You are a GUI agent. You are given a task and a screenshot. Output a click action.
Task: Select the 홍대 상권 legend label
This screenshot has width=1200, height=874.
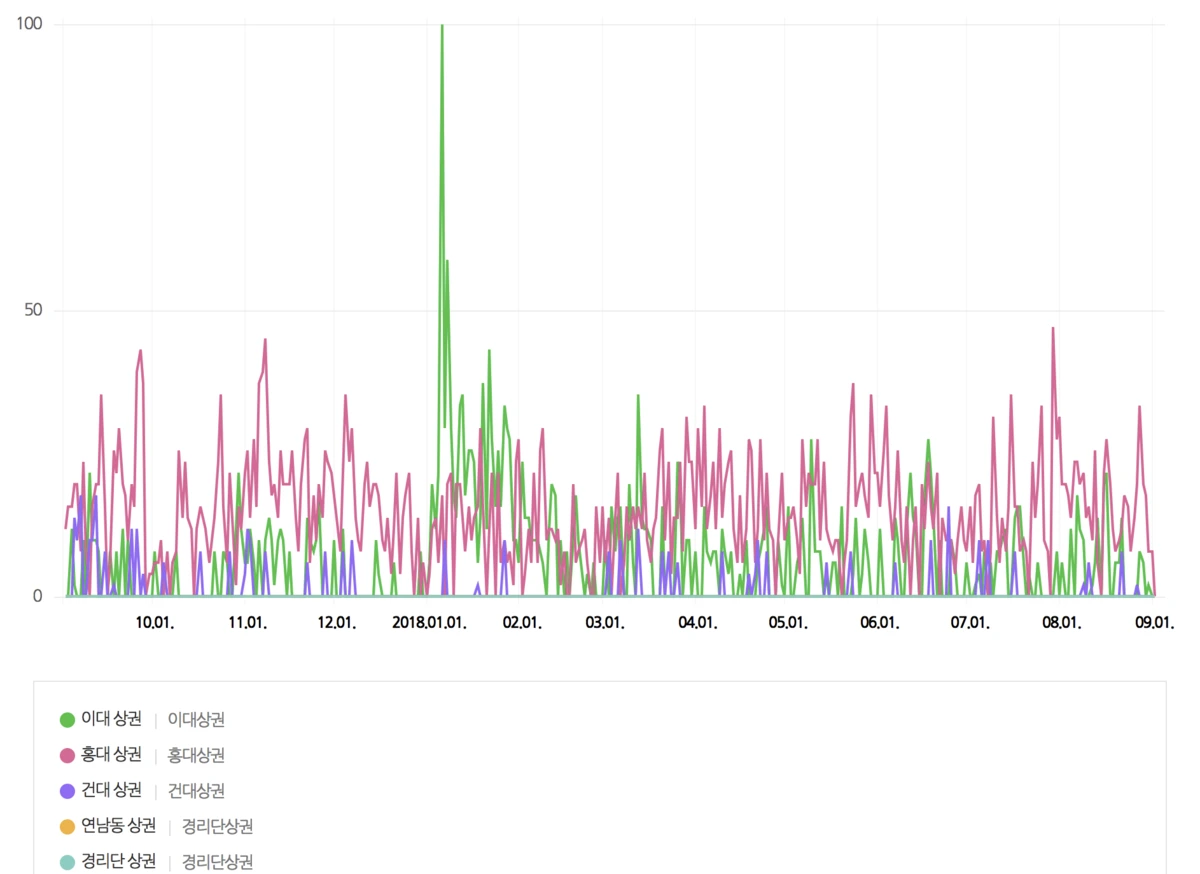pyautogui.click(x=112, y=755)
